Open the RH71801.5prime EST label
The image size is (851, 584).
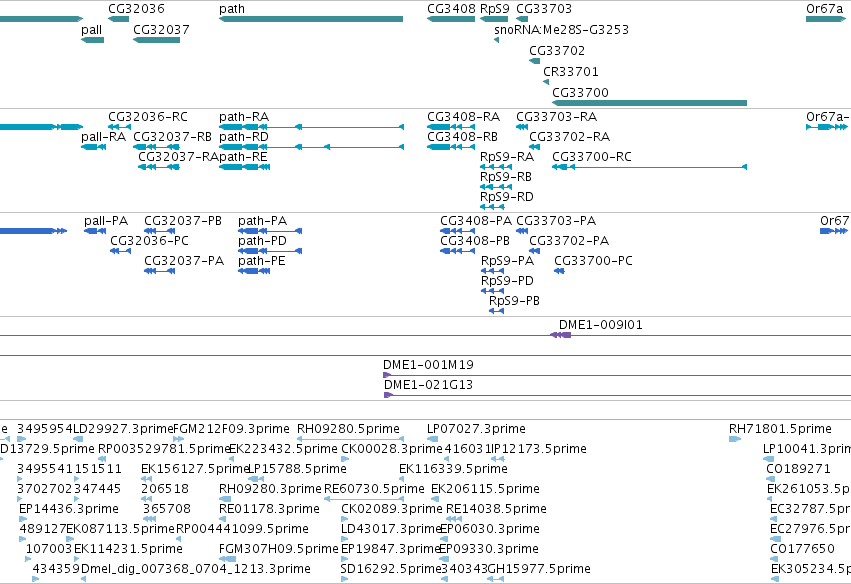(x=780, y=430)
